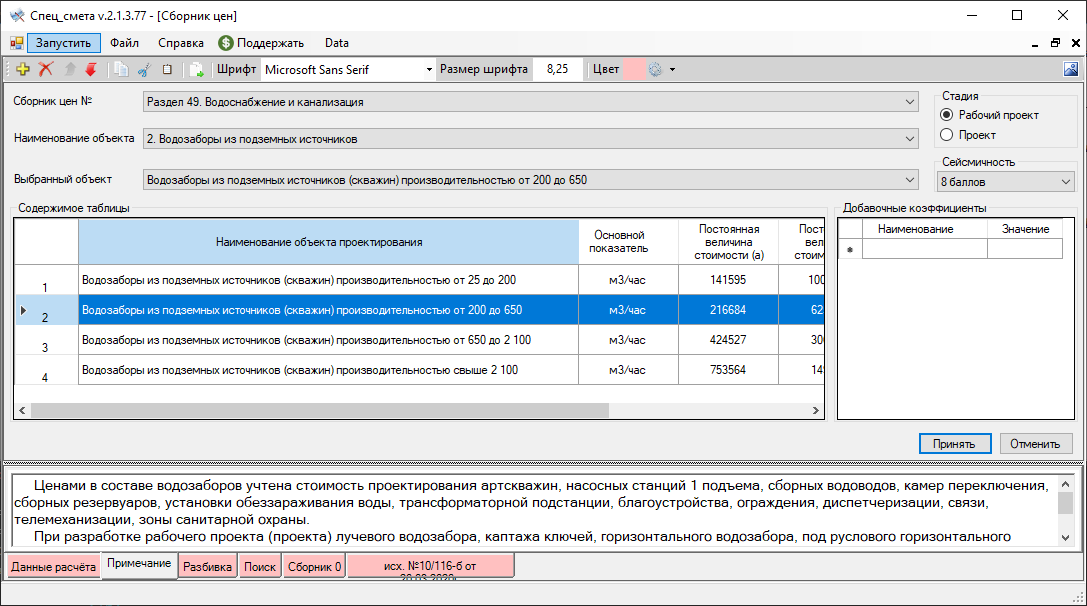
Task: Click the Размер шрифта field showing 8,25
Action: pyautogui.click(x=557, y=69)
